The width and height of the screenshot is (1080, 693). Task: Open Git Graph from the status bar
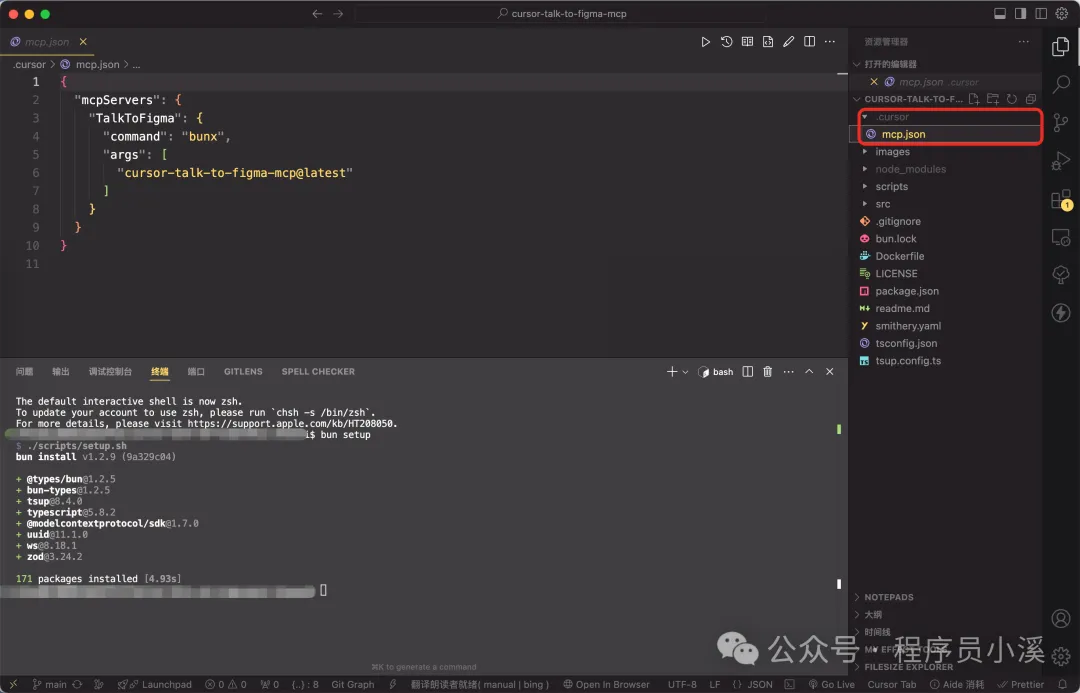click(x=353, y=685)
